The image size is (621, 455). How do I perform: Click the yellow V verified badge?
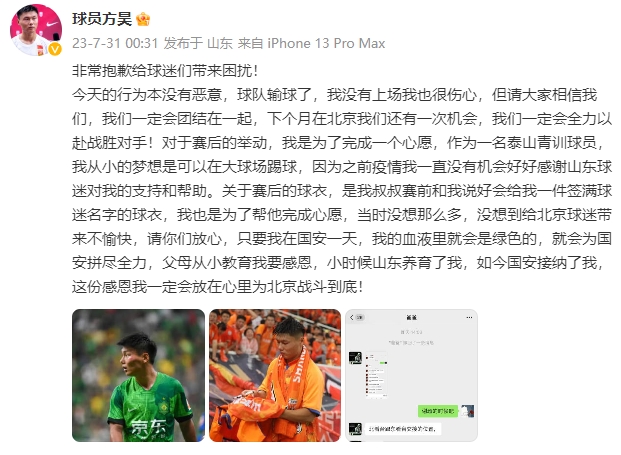(55, 49)
